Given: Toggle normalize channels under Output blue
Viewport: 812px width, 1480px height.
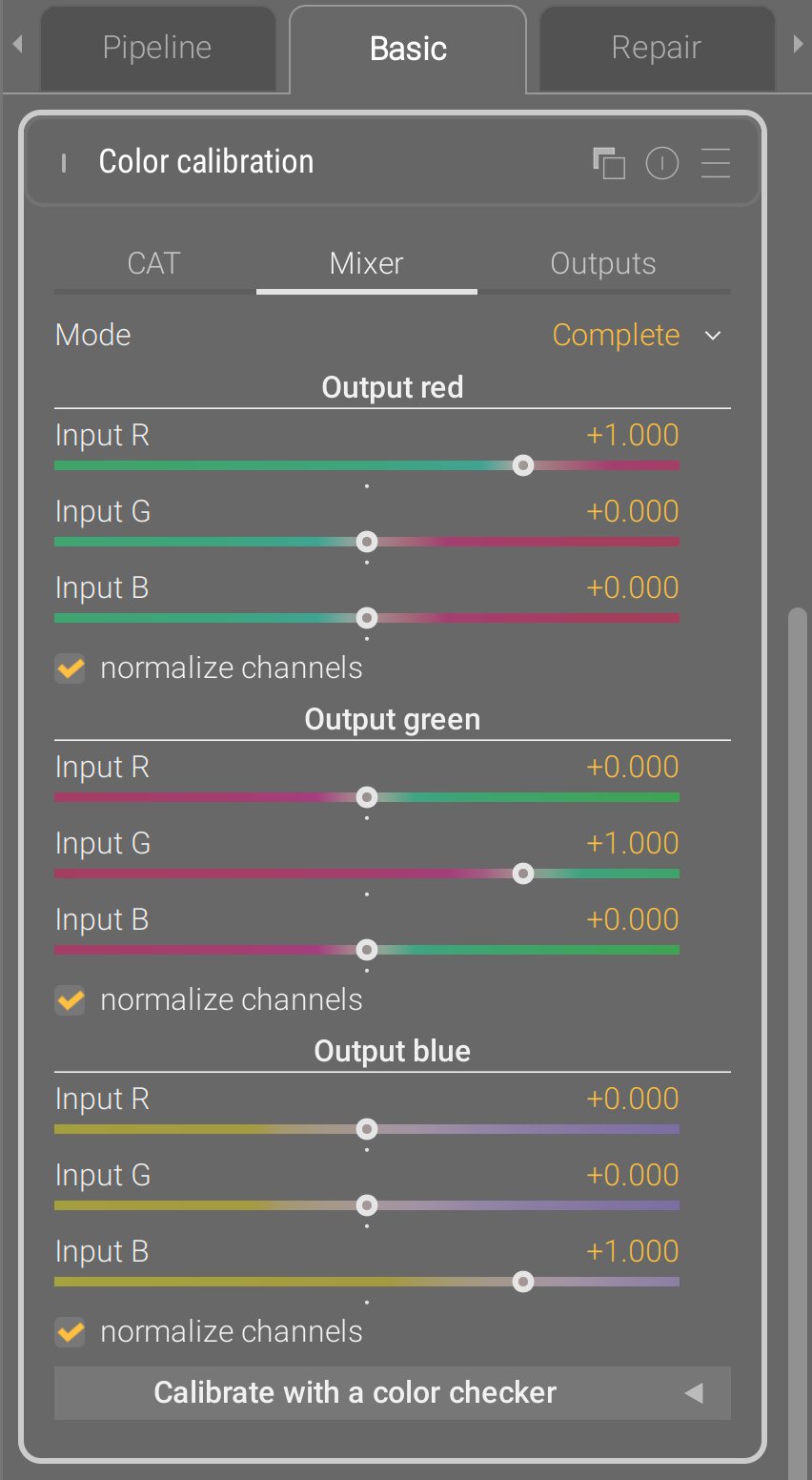Looking at the screenshot, I should (x=71, y=1332).
